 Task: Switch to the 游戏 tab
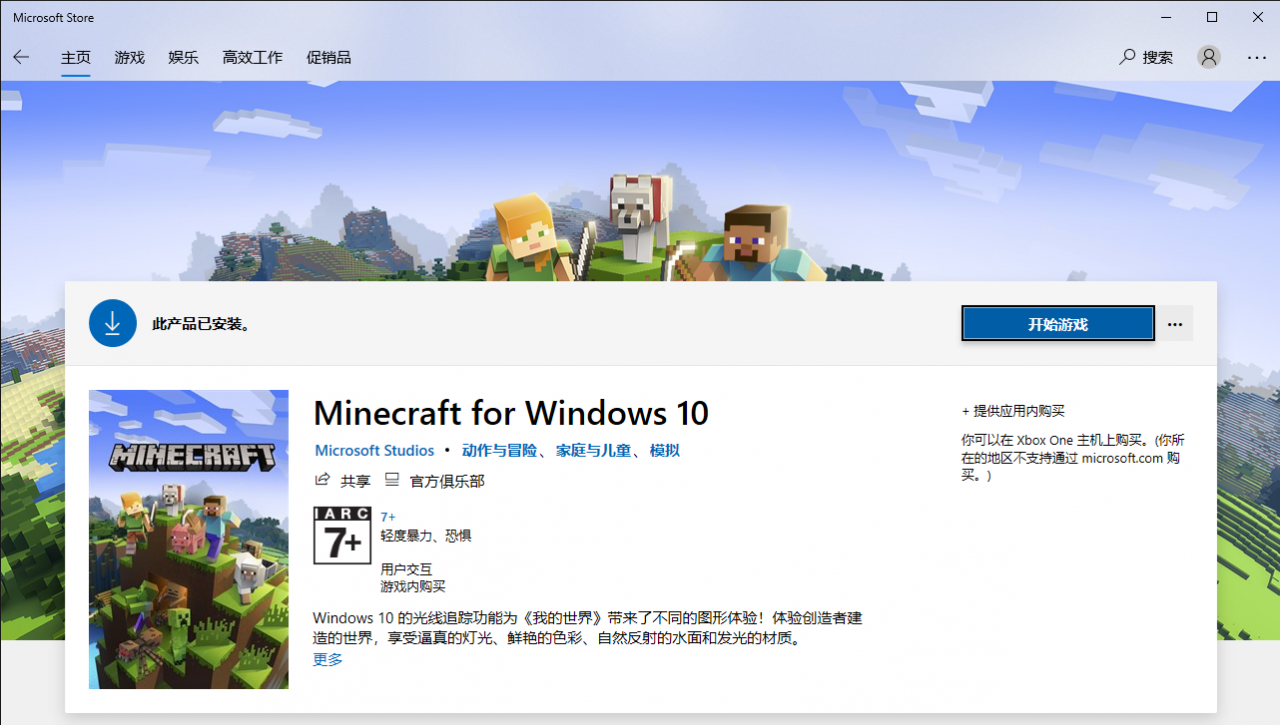tap(130, 57)
